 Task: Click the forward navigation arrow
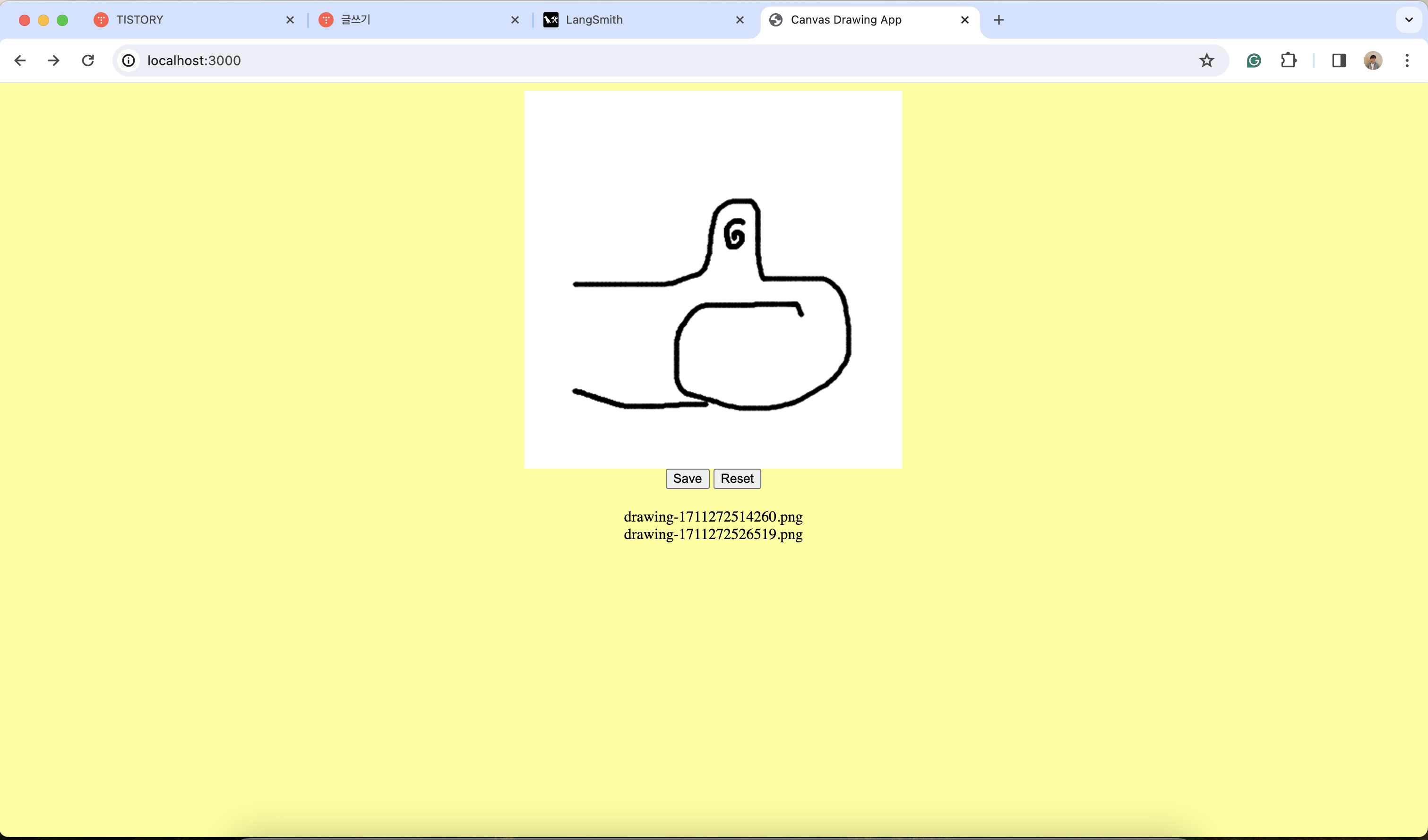(x=53, y=60)
